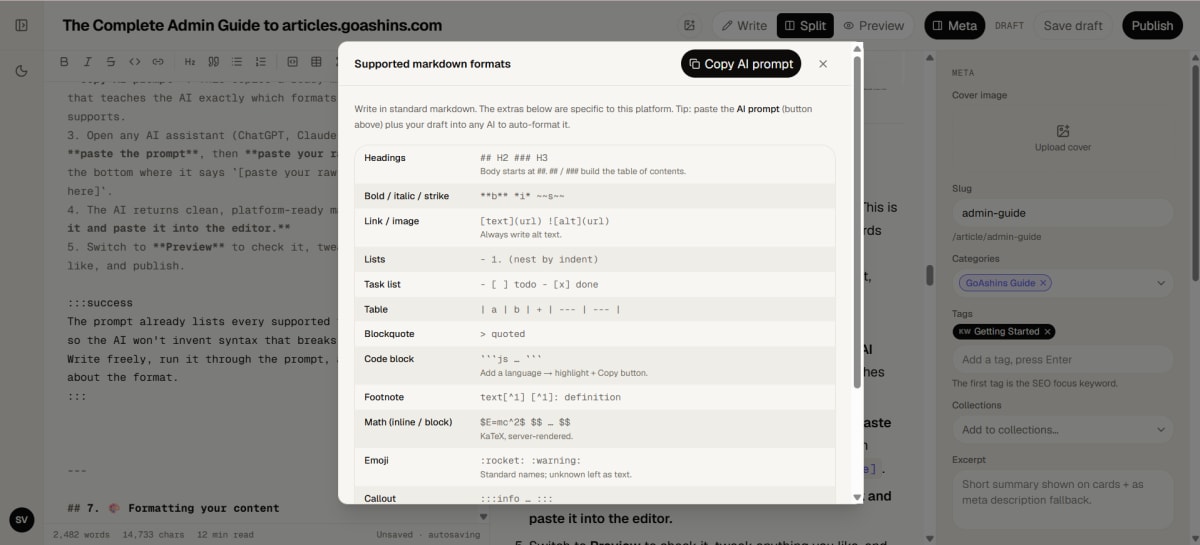This screenshot has height=545, width=1200.
Task: Open the SV user avatar
Action: [x=22, y=520]
